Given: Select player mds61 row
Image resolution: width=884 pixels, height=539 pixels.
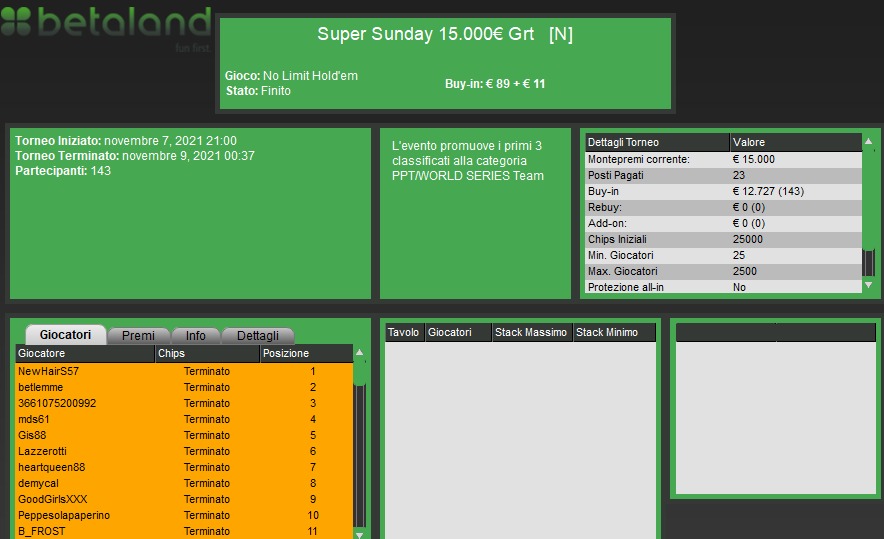Looking at the screenshot, I should (184, 419).
